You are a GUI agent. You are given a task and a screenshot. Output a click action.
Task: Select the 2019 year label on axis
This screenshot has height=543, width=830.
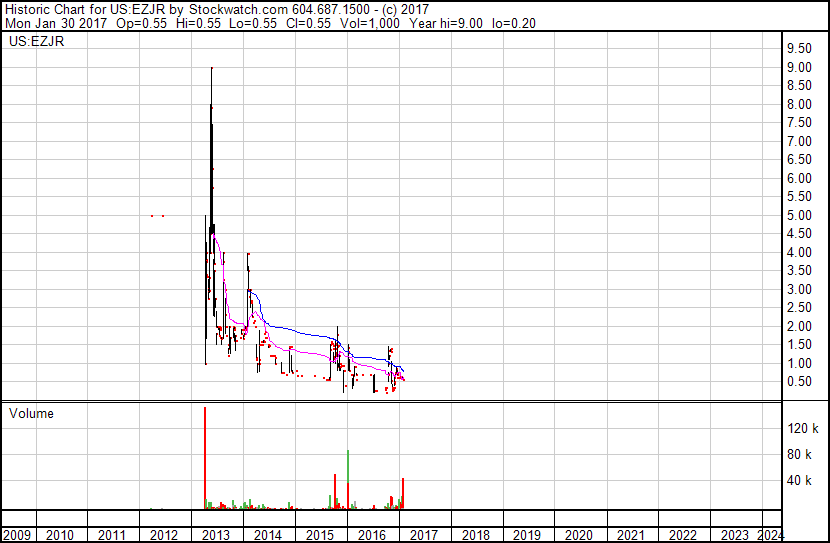tap(527, 535)
